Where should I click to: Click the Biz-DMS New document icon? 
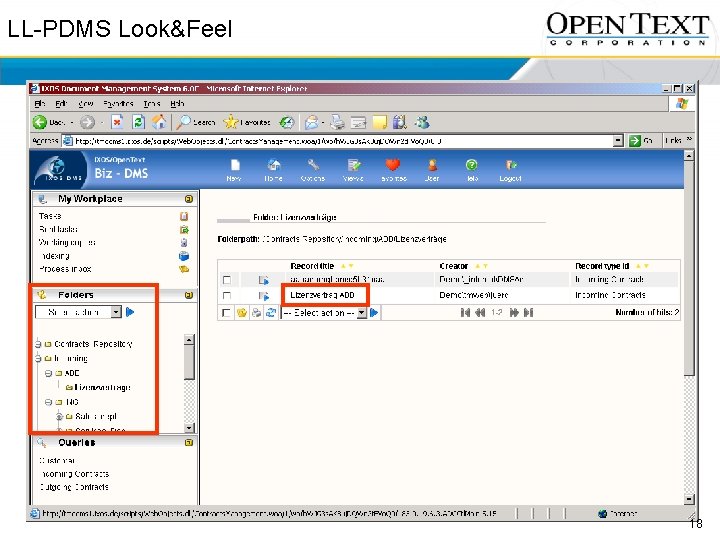[235, 165]
